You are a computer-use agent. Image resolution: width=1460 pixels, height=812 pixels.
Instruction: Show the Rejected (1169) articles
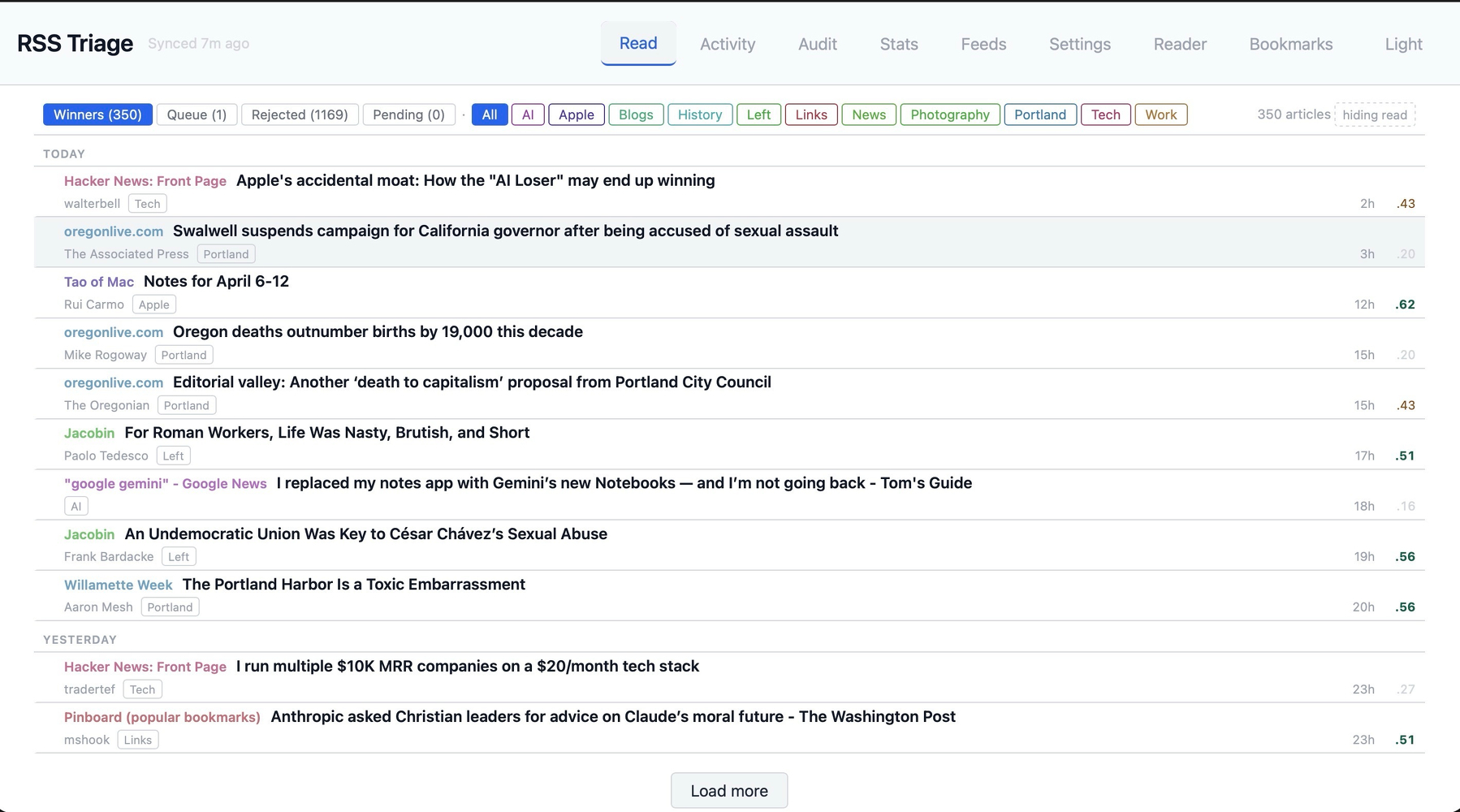[300, 114]
